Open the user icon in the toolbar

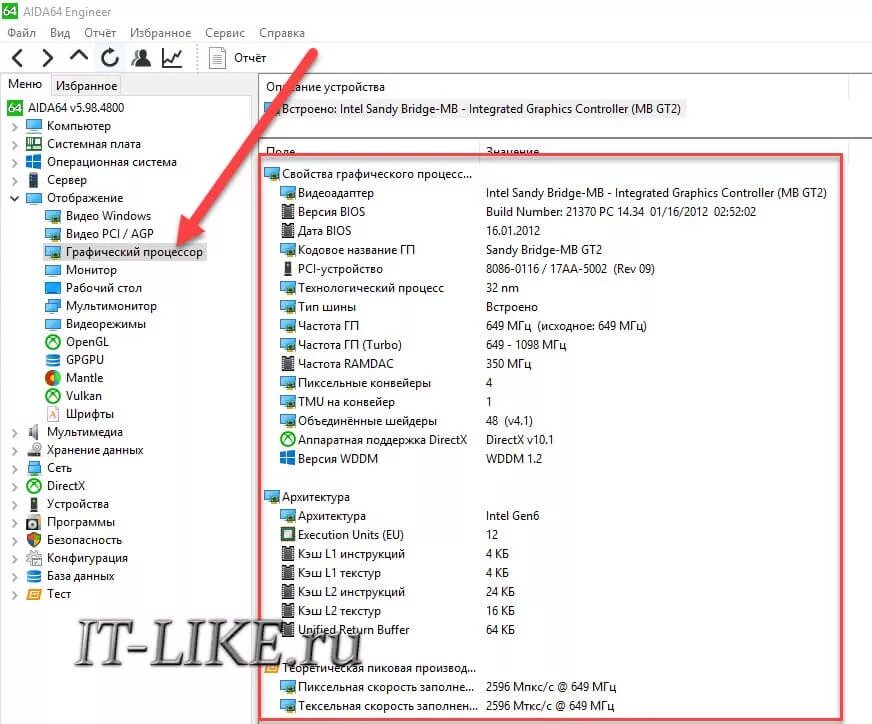141,58
